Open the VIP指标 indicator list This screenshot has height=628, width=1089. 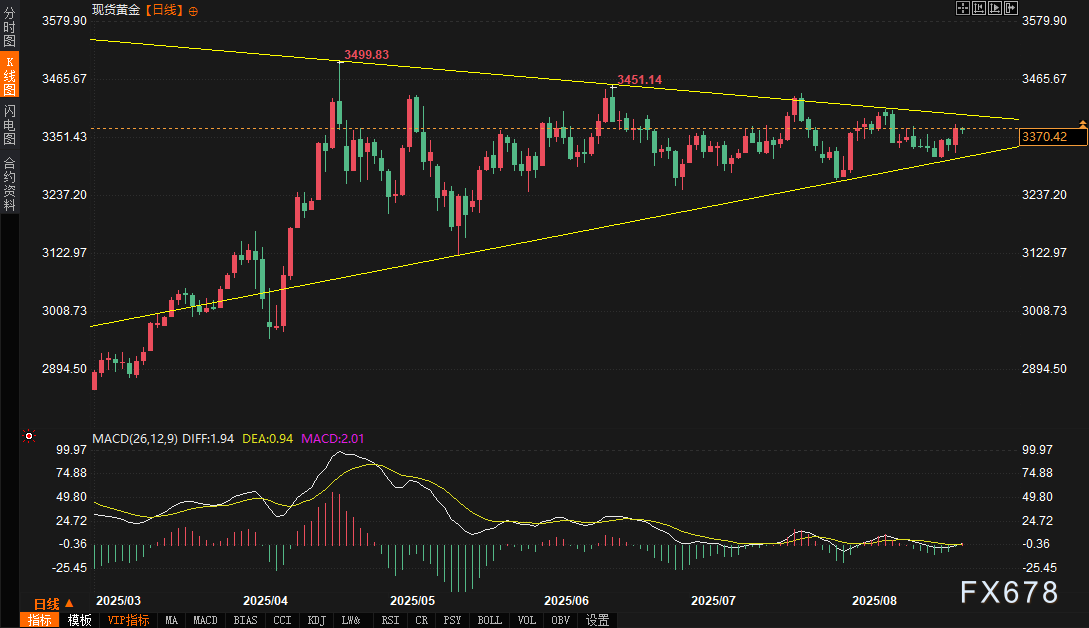pos(128,620)
